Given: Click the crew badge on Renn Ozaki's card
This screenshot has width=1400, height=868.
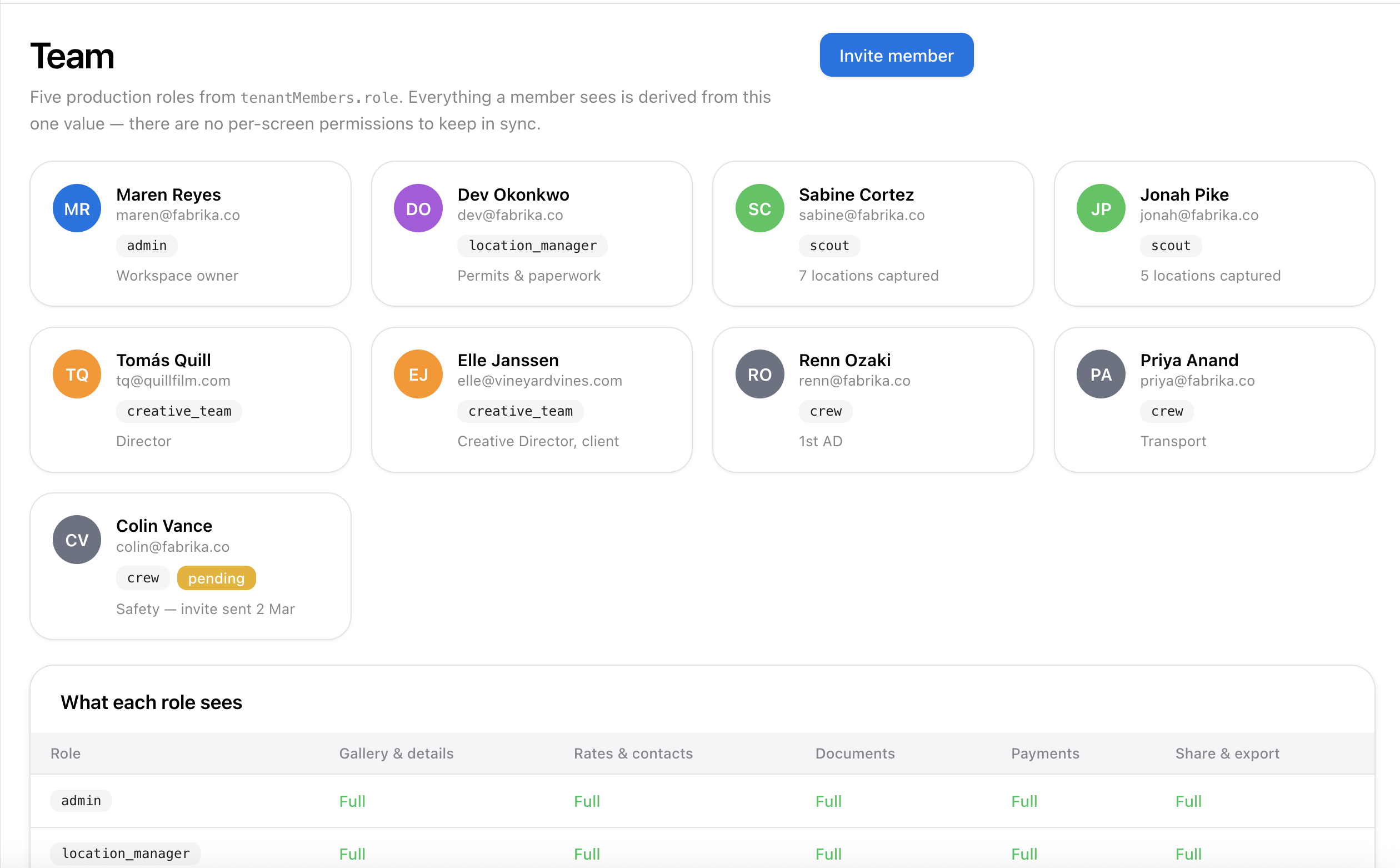Looking at the screenshot, I should [826, 411].
